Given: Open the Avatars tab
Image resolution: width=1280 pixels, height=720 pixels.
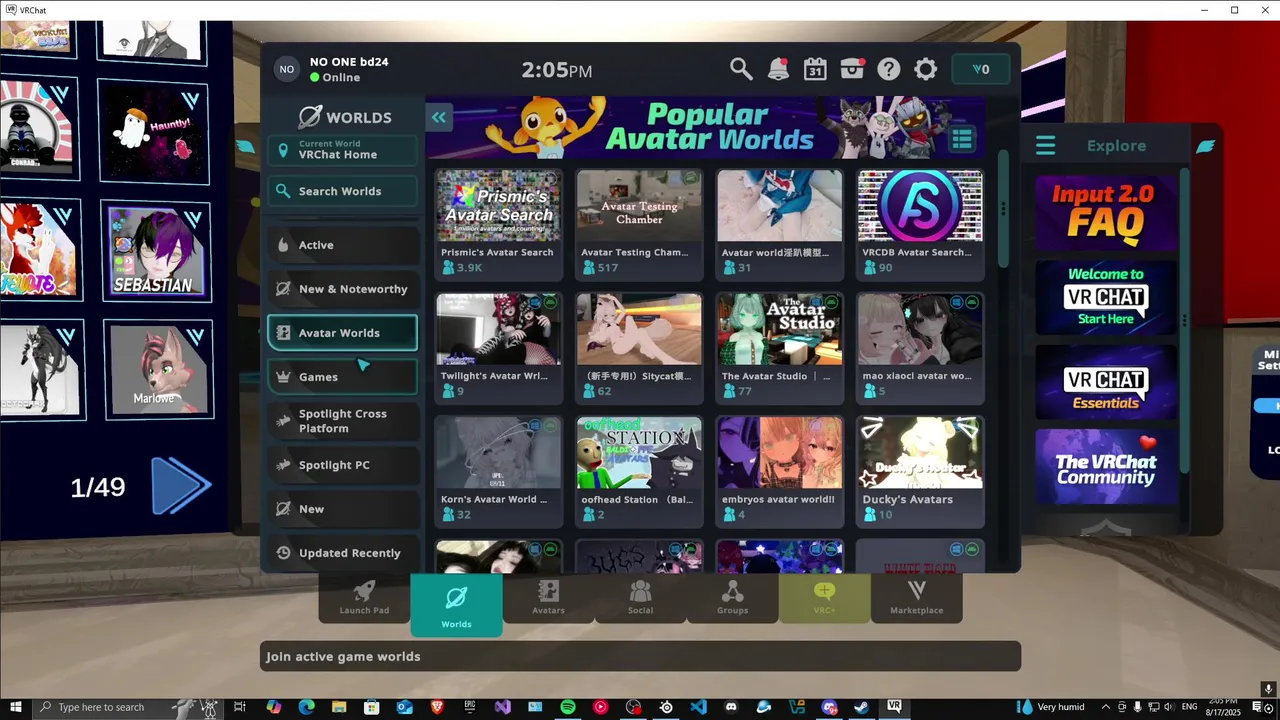Looking at the screenshot, I should [x=548, y=598].
